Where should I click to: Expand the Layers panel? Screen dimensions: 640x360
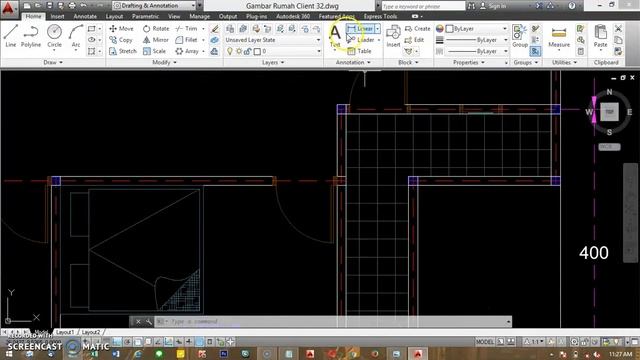(x=273, y=62)
